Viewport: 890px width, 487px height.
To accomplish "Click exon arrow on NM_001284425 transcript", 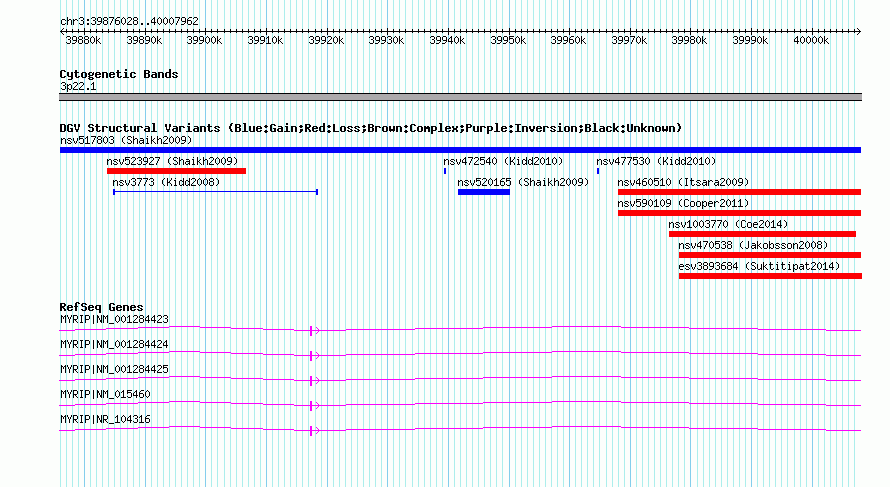I will point(314,380).
